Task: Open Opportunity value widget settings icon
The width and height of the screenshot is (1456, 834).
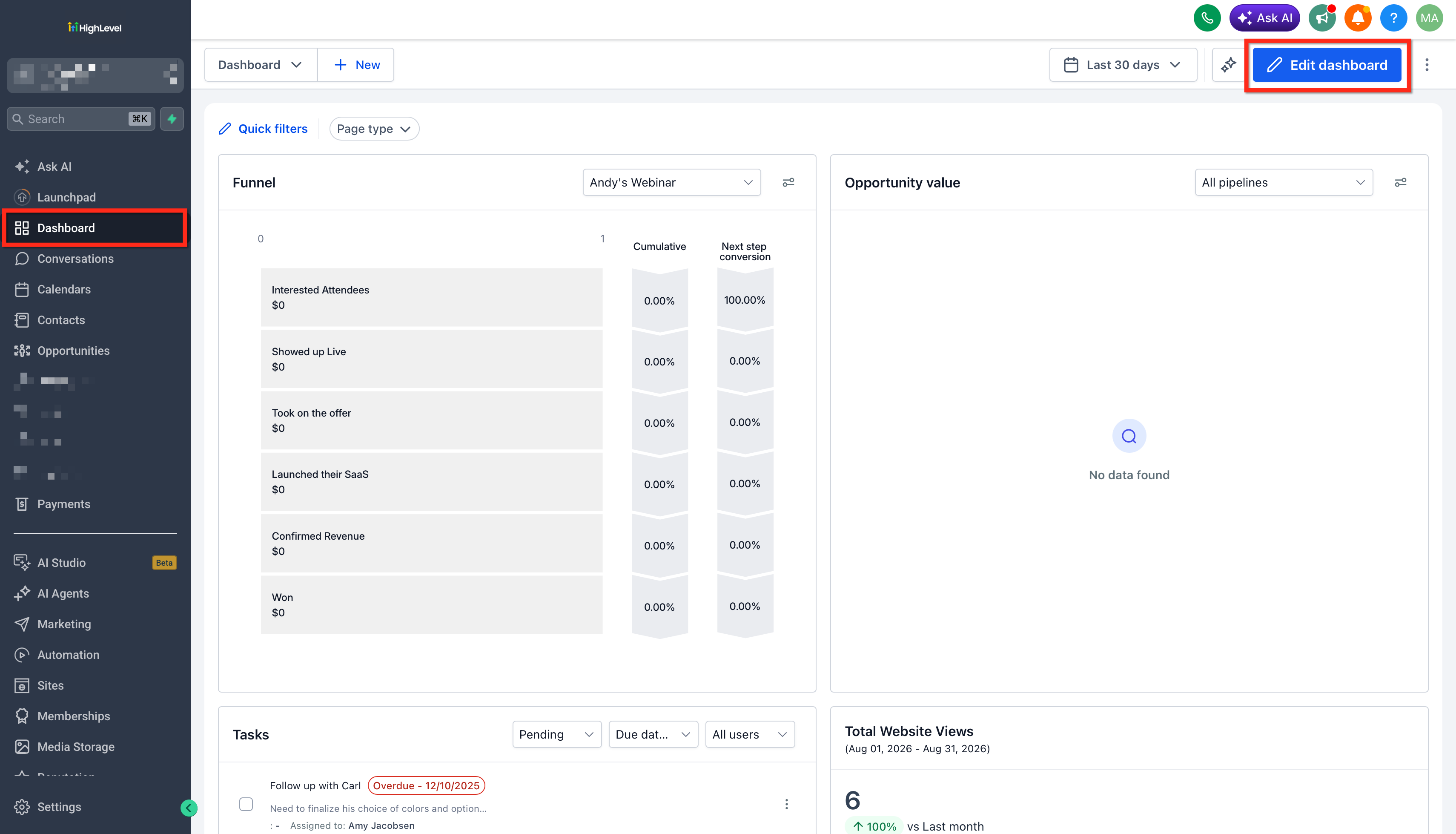Action: pos(1401,182)
